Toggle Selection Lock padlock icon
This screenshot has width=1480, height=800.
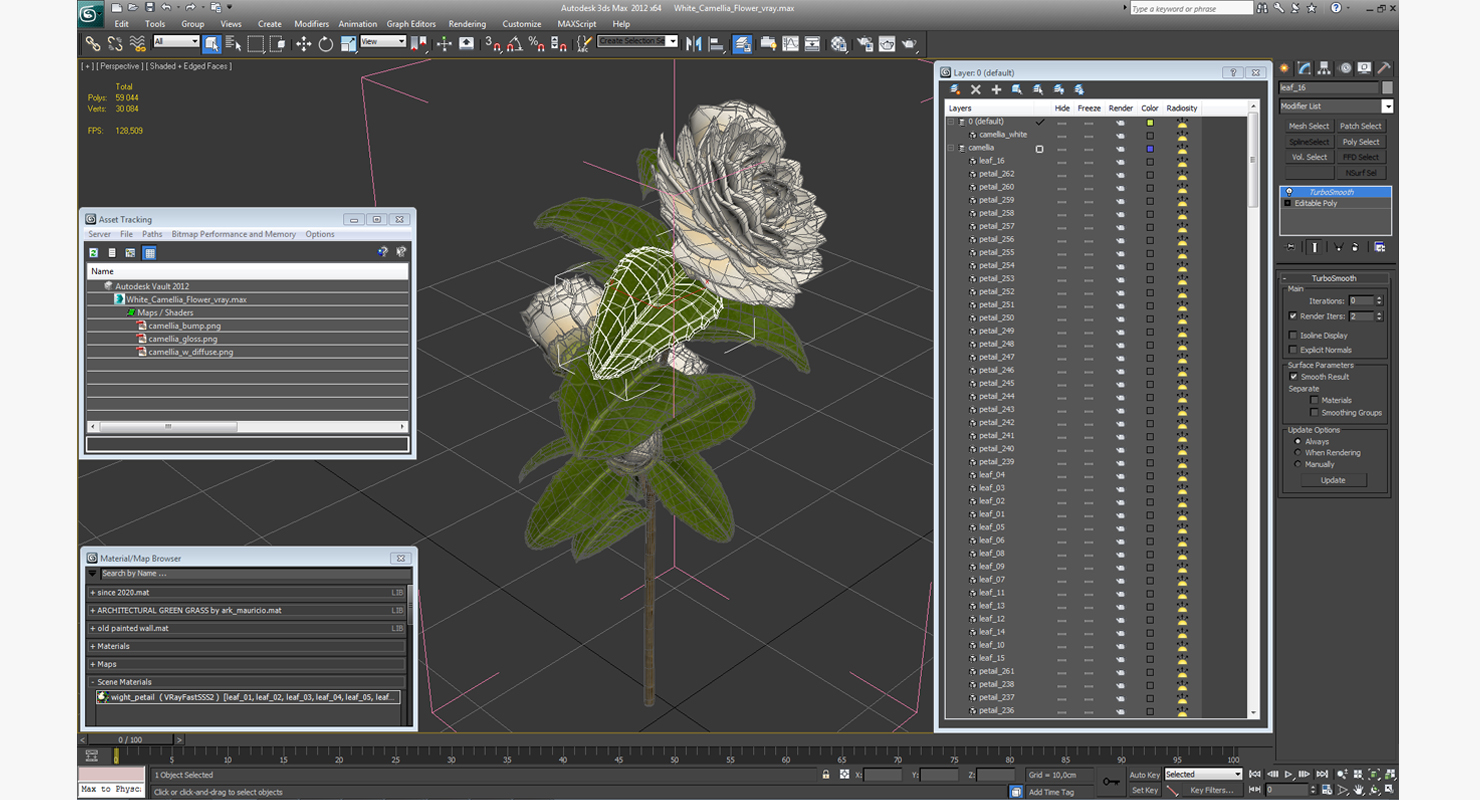[x=825, y=775]
